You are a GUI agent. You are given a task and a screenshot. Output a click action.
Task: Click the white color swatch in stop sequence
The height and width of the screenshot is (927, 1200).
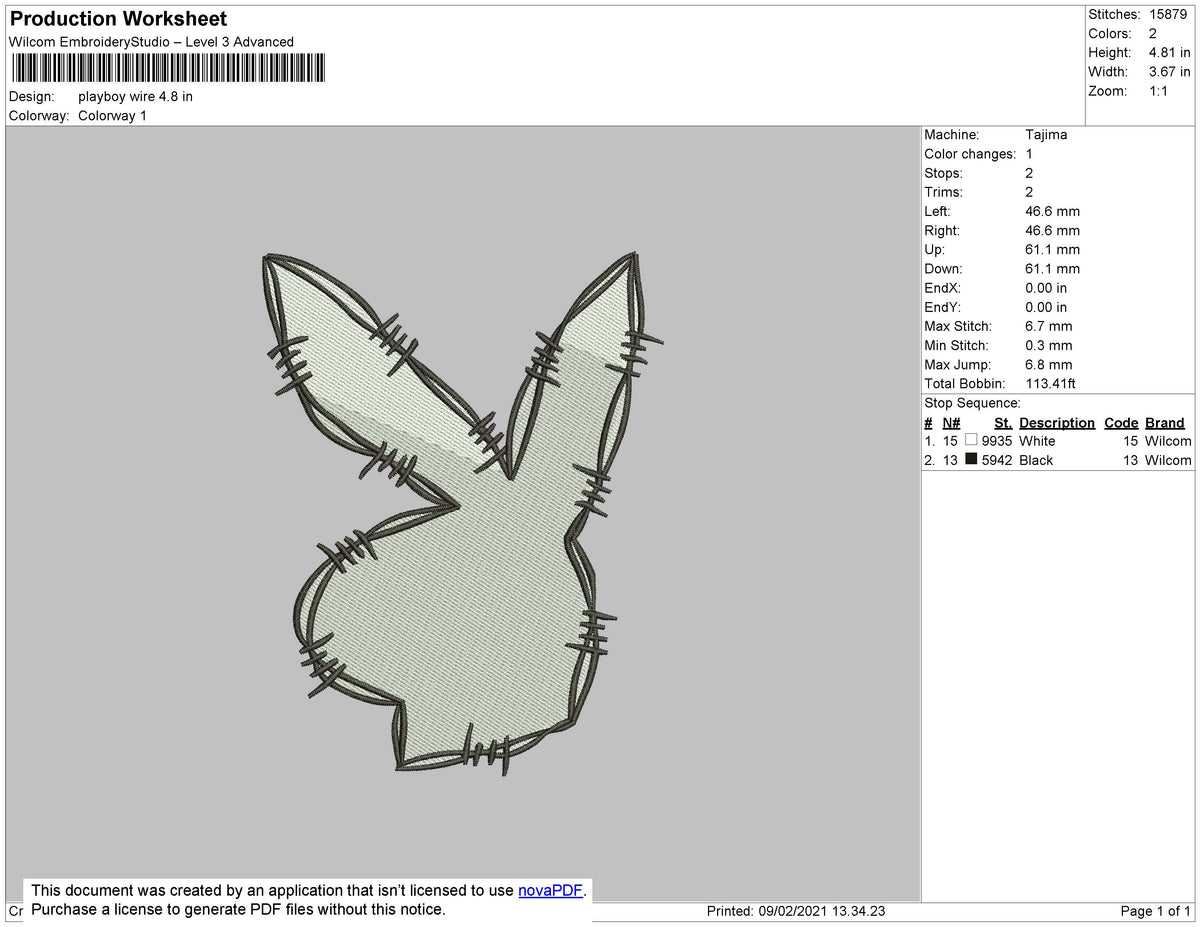971,440
